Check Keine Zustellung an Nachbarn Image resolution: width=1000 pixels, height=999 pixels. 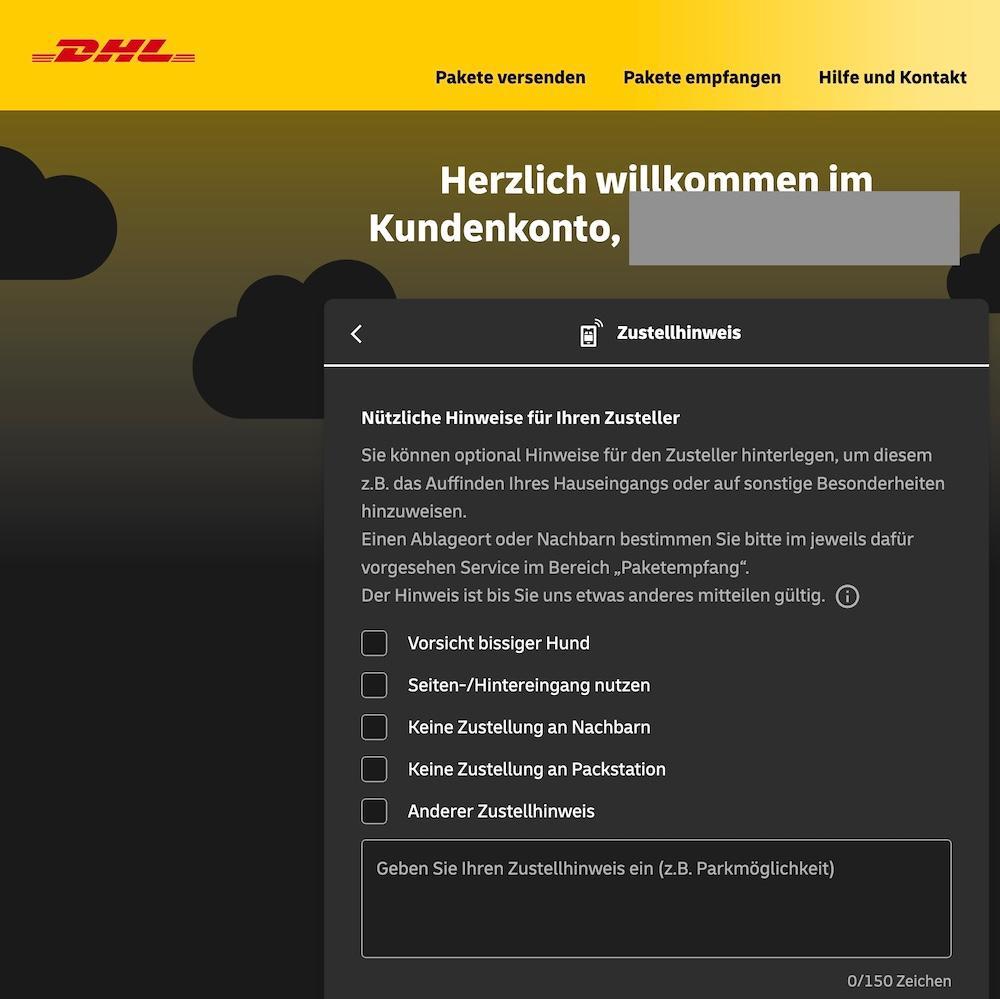[x=374, y=727]
